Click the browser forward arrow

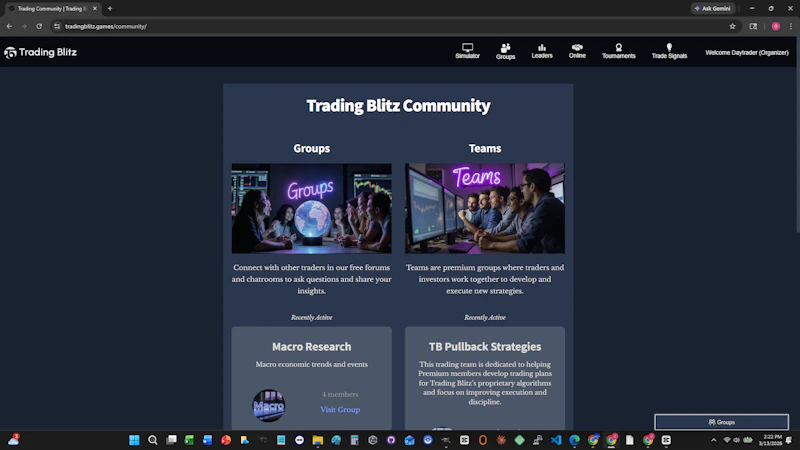pyautogui.click(x=24, y=26)
